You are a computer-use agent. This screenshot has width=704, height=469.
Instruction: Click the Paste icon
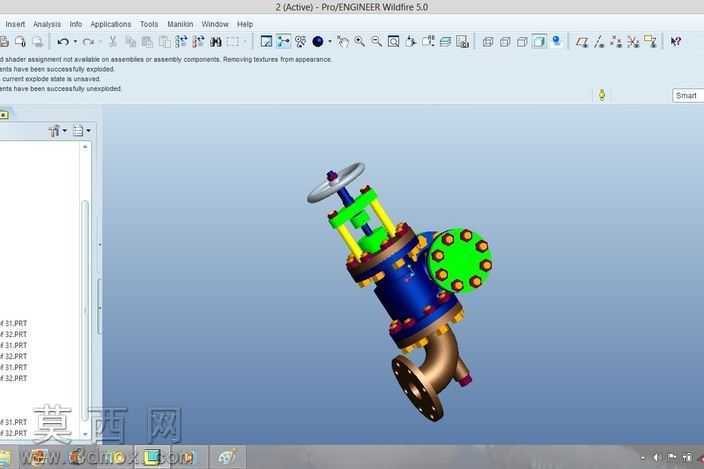pyautogui.click(x=147, y=42)
